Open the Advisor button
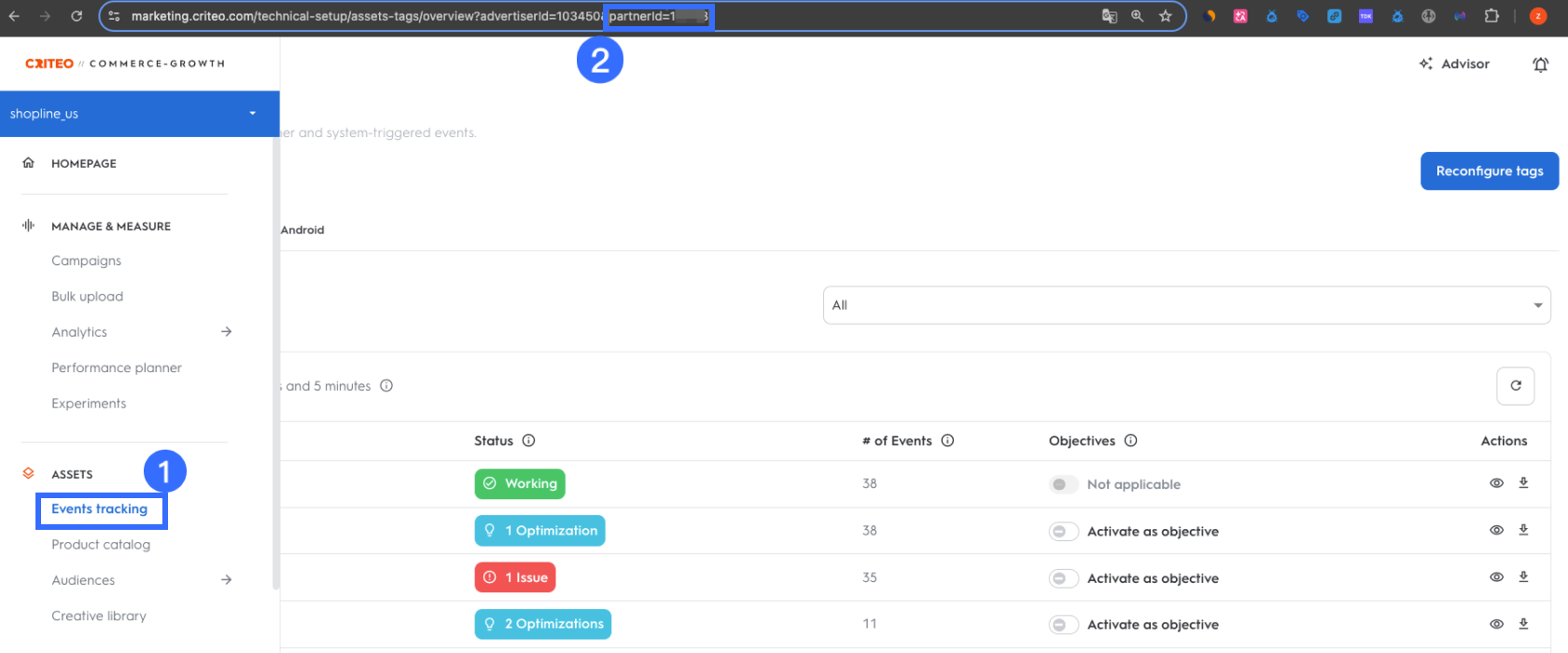The image size is (1568, 653). click(1454, 63)
